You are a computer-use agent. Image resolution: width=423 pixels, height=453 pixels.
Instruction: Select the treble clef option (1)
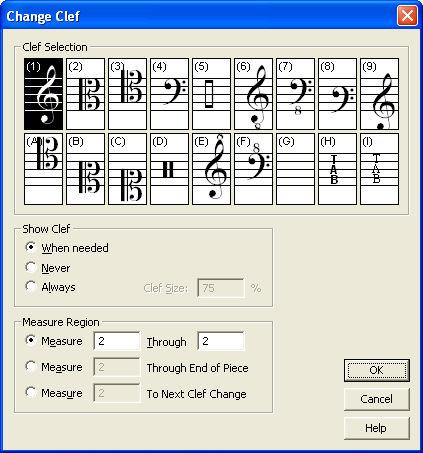(x=43, y=94)
